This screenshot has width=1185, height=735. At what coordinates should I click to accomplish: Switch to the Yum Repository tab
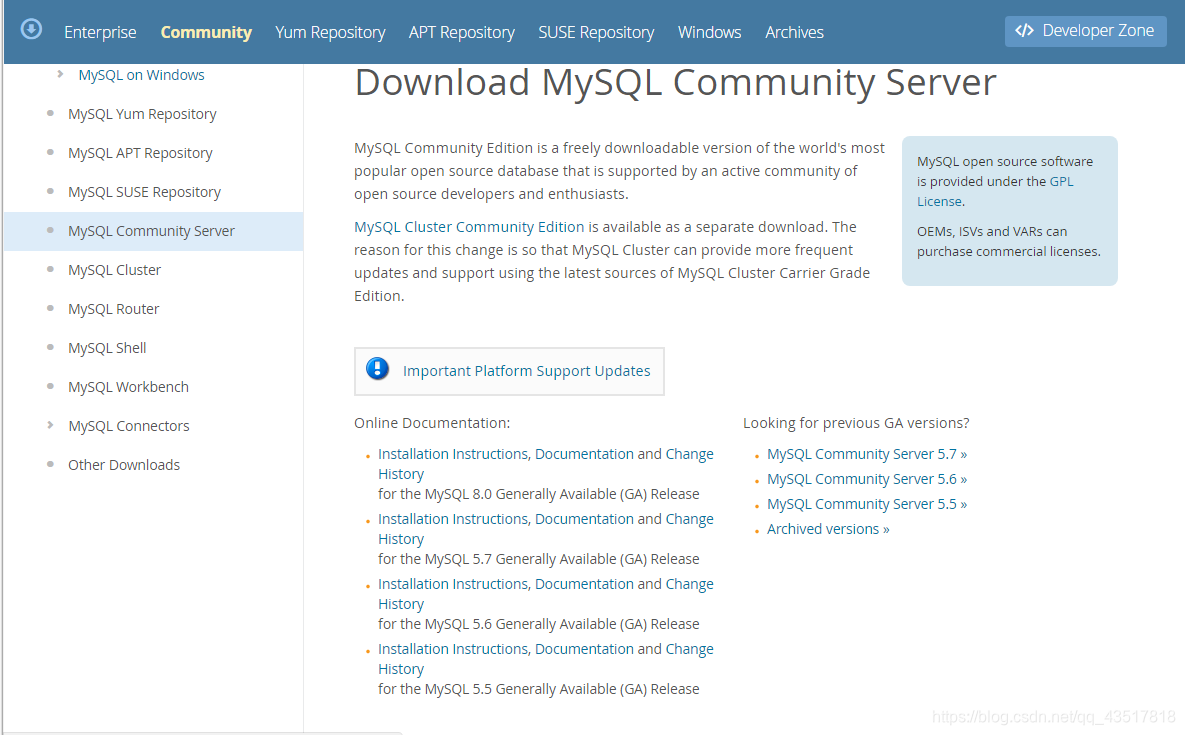pyautogui.click(x=330, y=32)
